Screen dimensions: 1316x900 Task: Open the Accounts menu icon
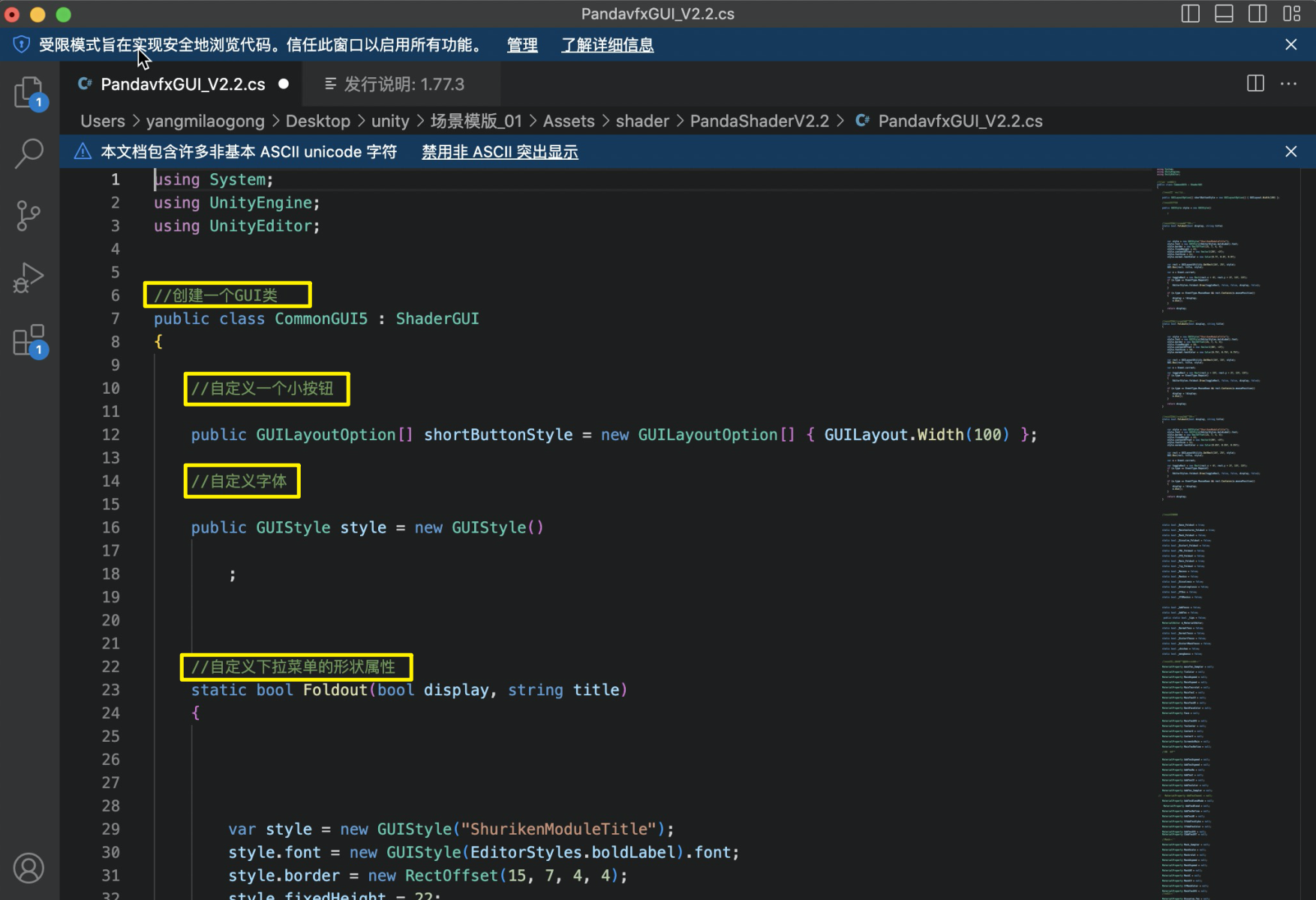(29, 868)
